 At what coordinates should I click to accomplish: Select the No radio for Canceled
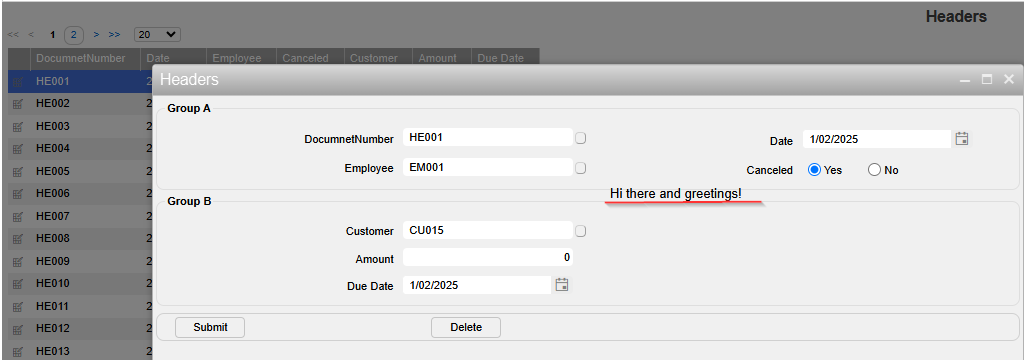[874, 170]
